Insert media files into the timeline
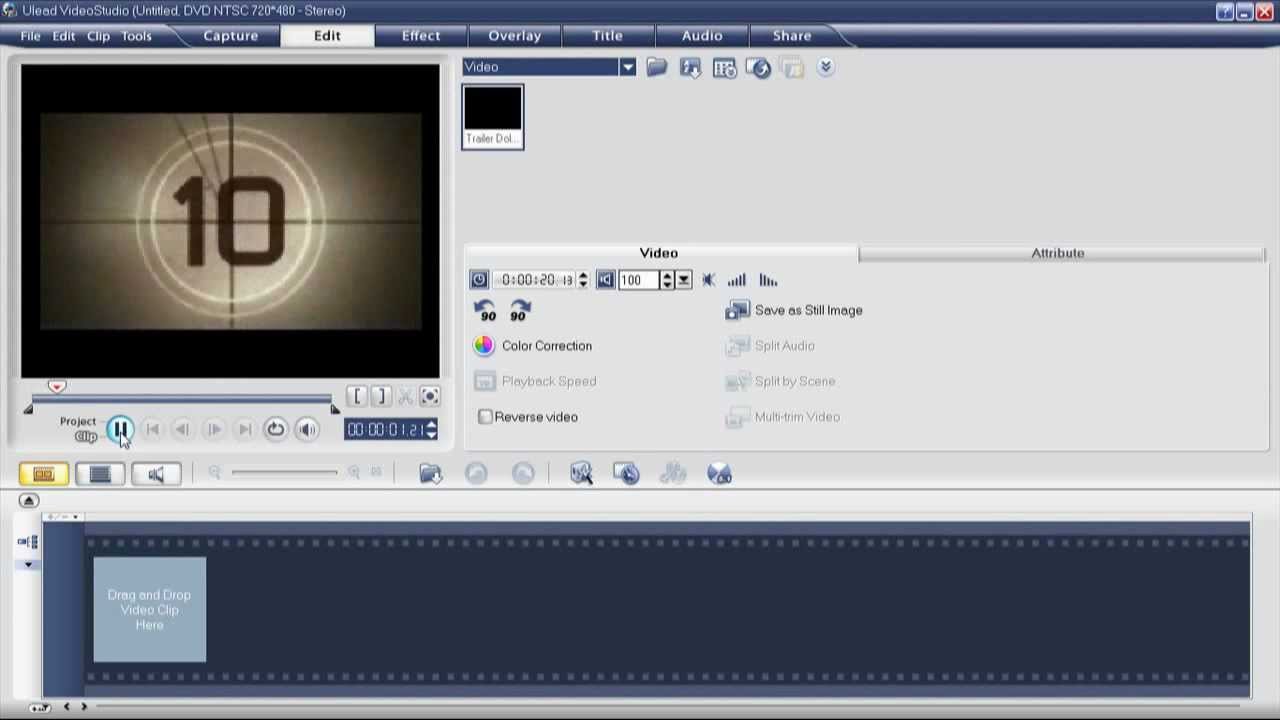Image resolution: width=1280 pixels, height=720 pixels. tap(430, 474)
